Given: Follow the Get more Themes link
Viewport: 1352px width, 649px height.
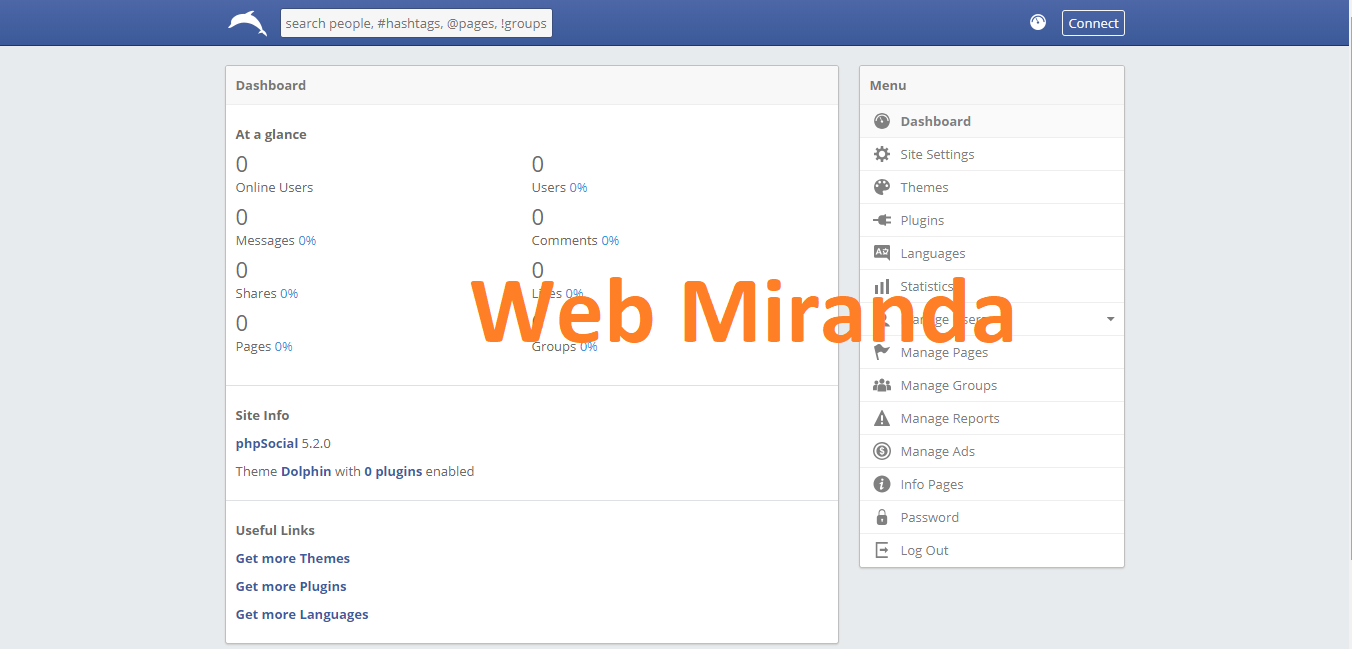Looking at the screenshot, I should (x=293, y=558).
